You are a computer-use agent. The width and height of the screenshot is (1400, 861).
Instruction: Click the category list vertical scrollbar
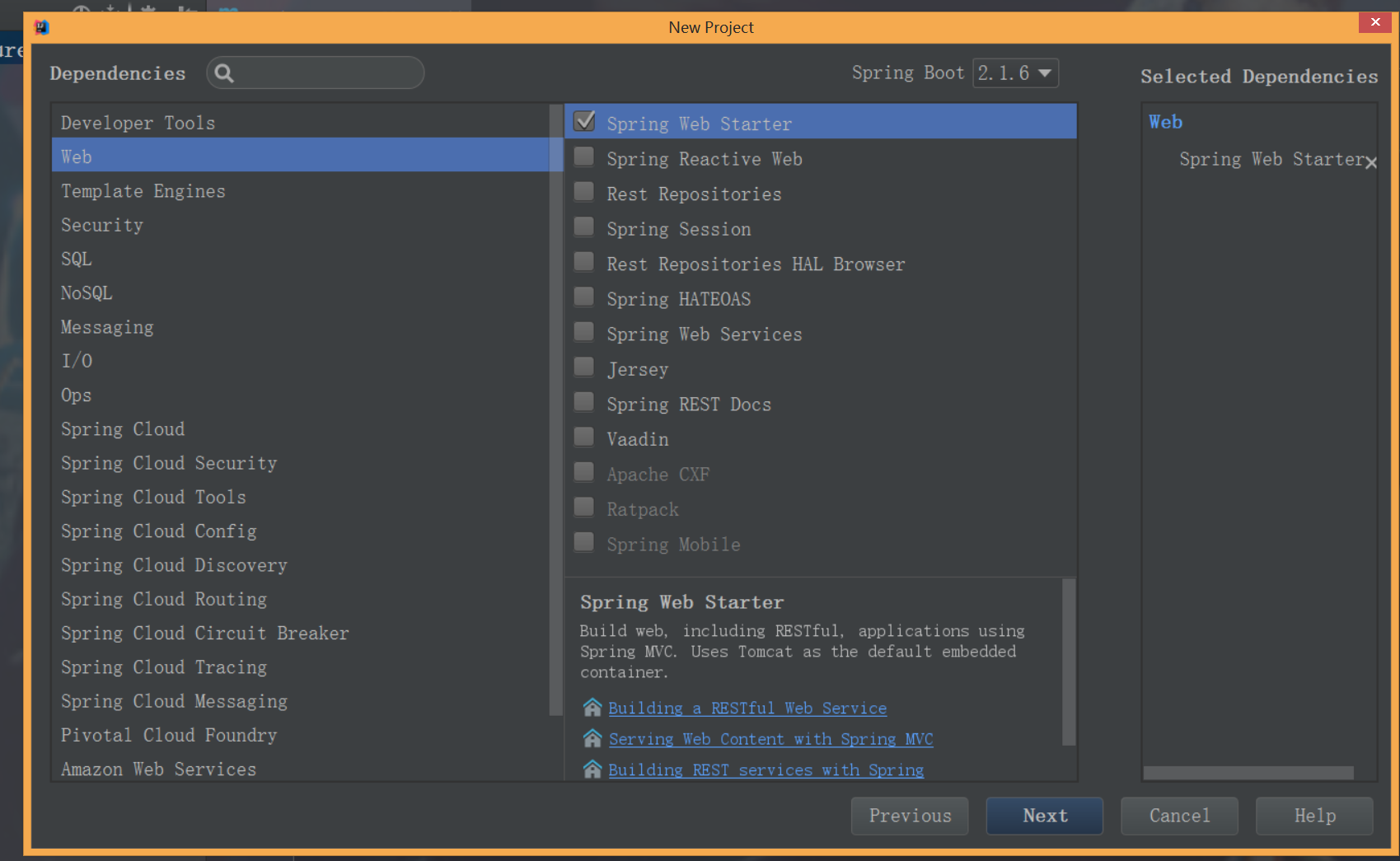pos(555,409)
